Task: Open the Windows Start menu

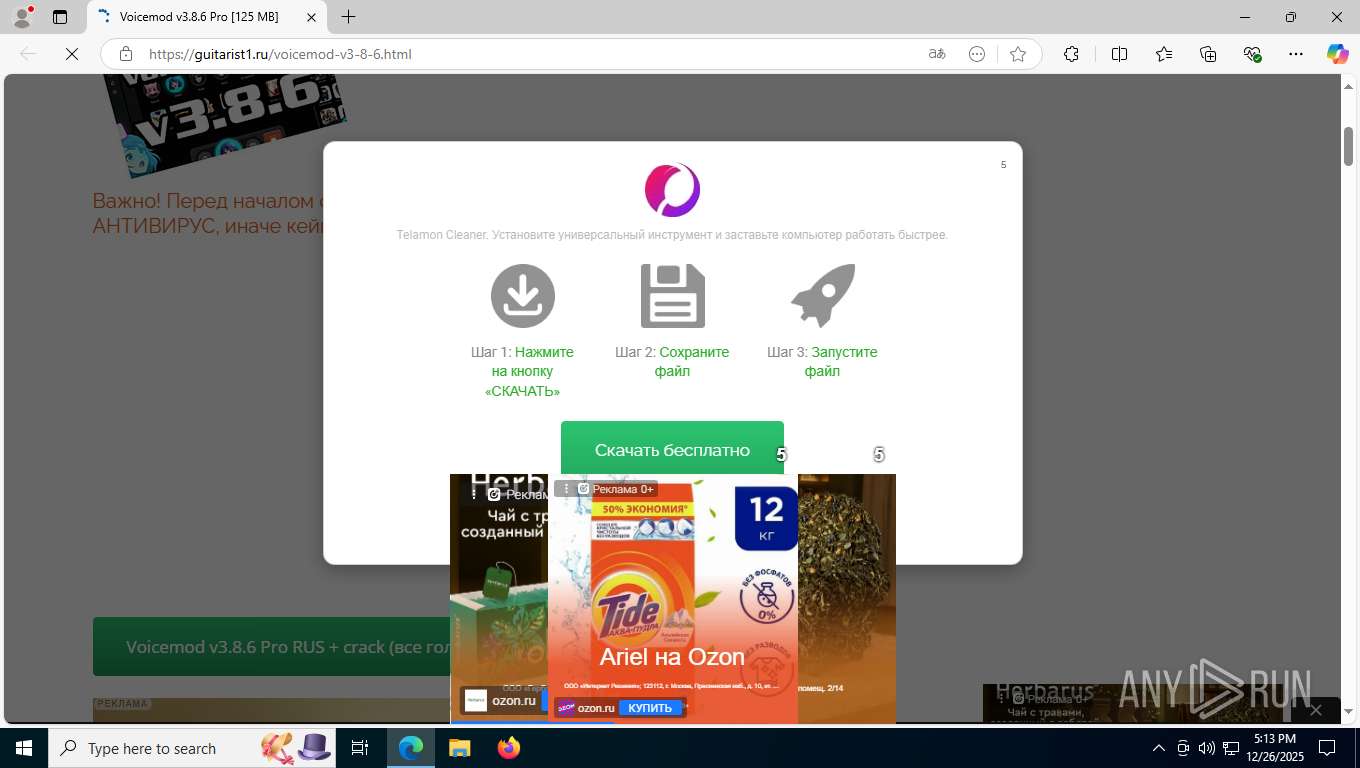Action: pos(23,748)
